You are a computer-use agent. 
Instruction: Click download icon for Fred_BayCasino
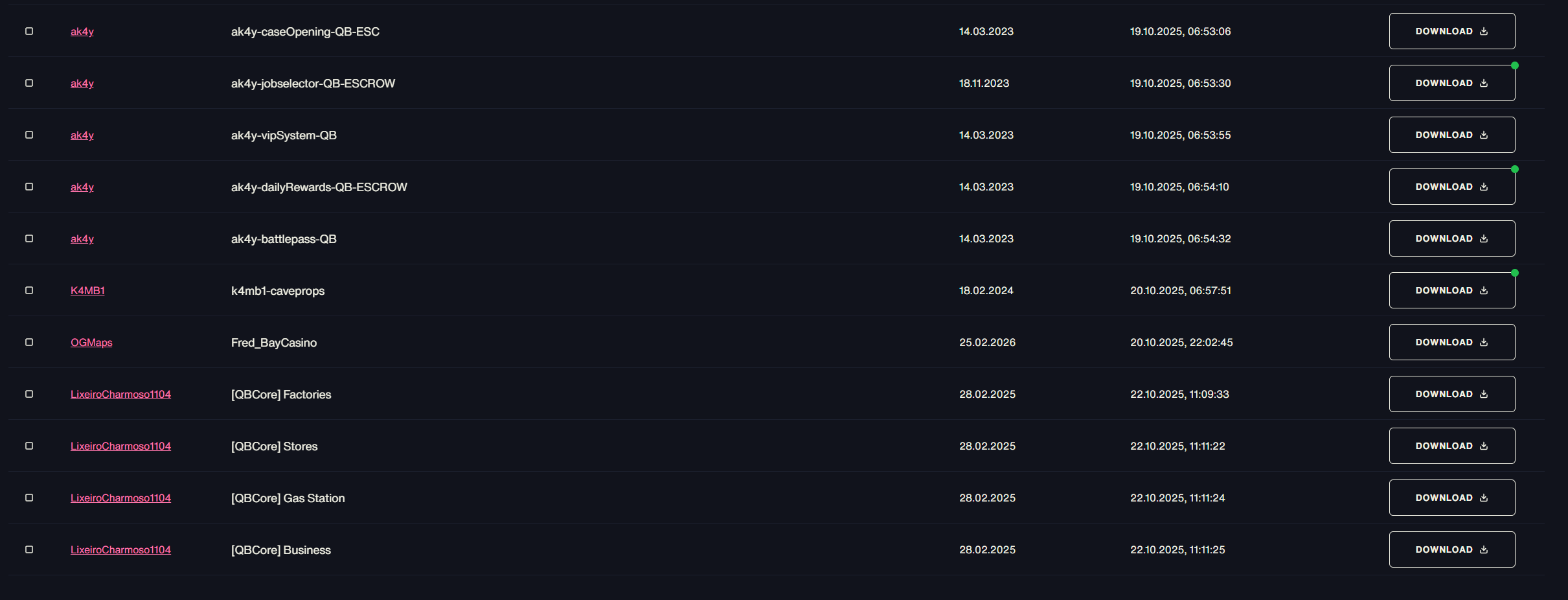[1484, 342]
